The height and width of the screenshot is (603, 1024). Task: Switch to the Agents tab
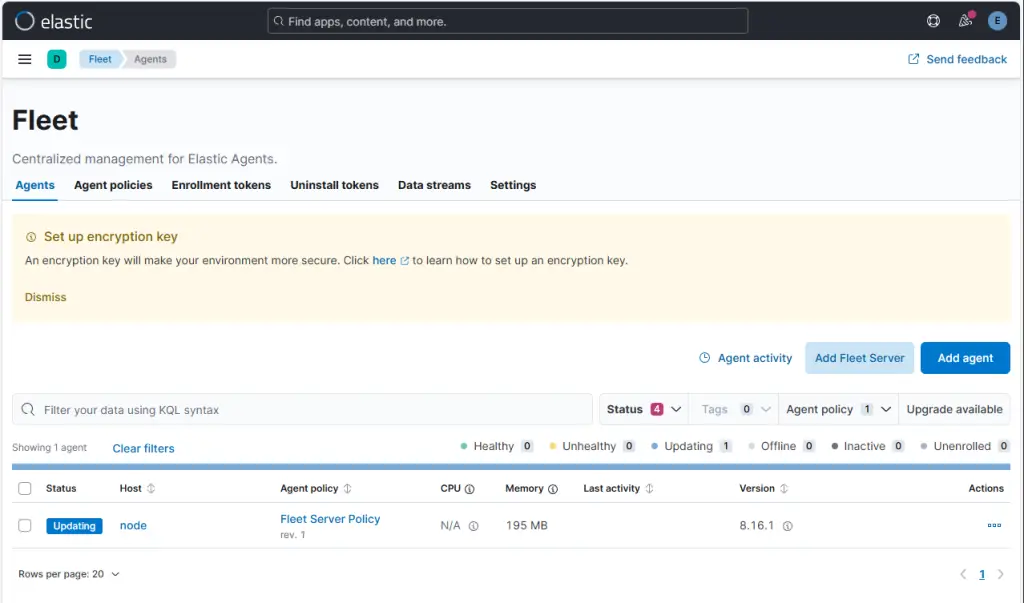[x=35, y=186]
